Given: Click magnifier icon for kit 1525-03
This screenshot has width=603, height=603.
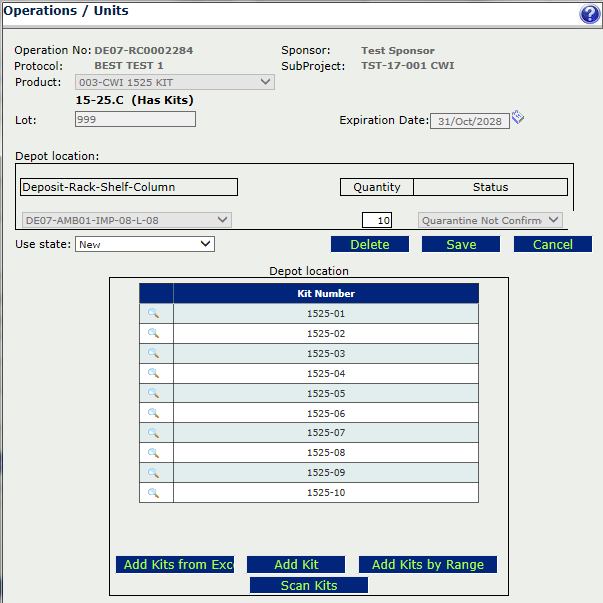Looking at the screenshot, I should 153,353.
